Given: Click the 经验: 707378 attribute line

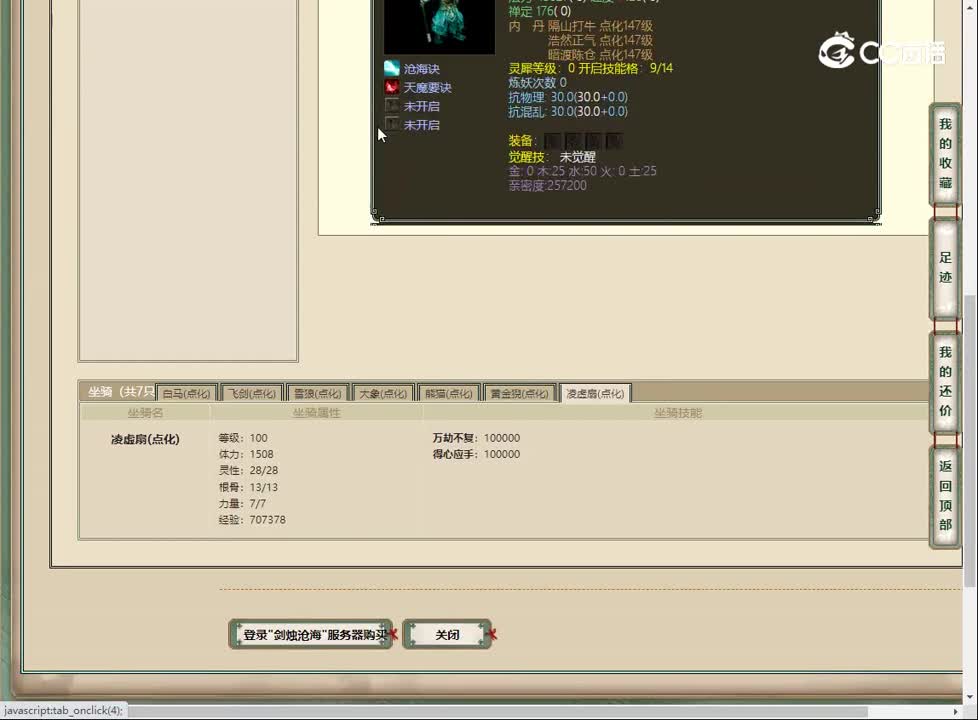Looking at the screenshot, I should tap(252, 519).
